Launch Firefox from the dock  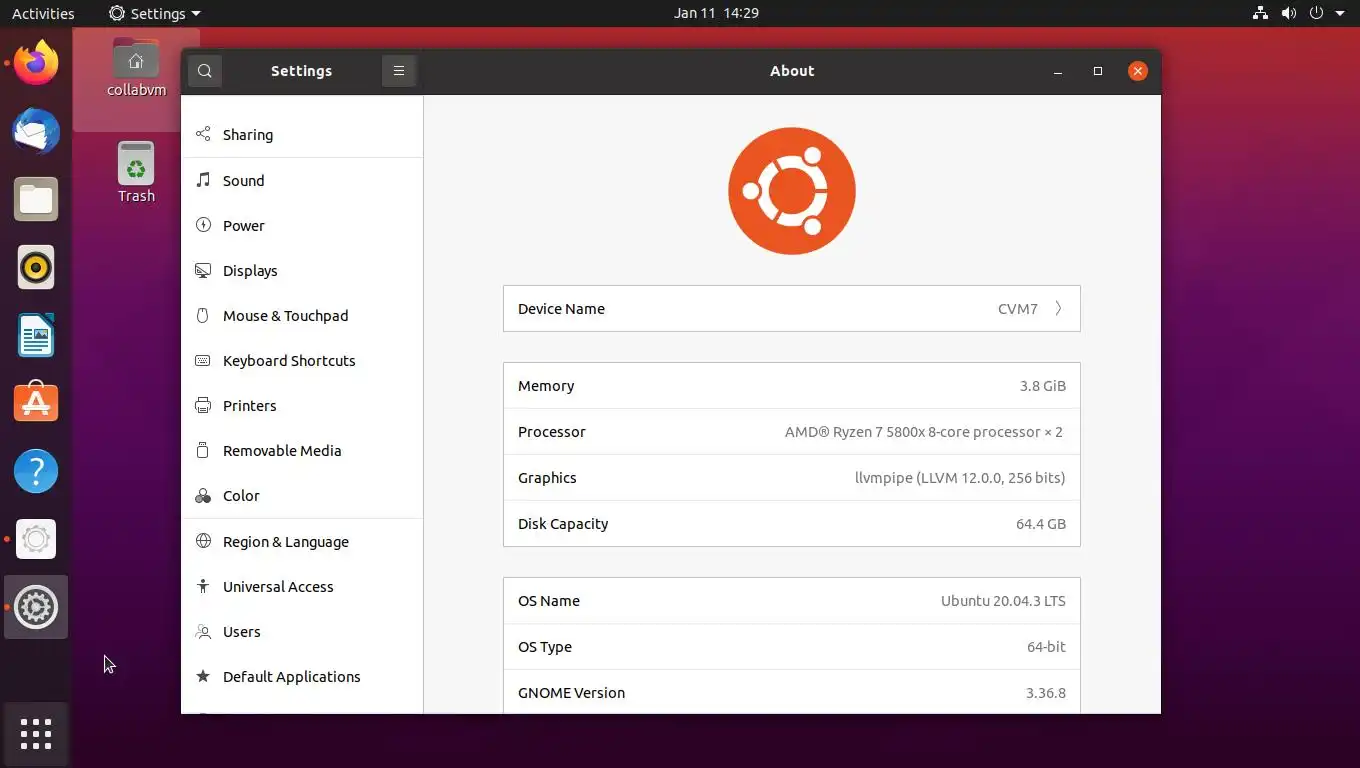pos(36,64)
